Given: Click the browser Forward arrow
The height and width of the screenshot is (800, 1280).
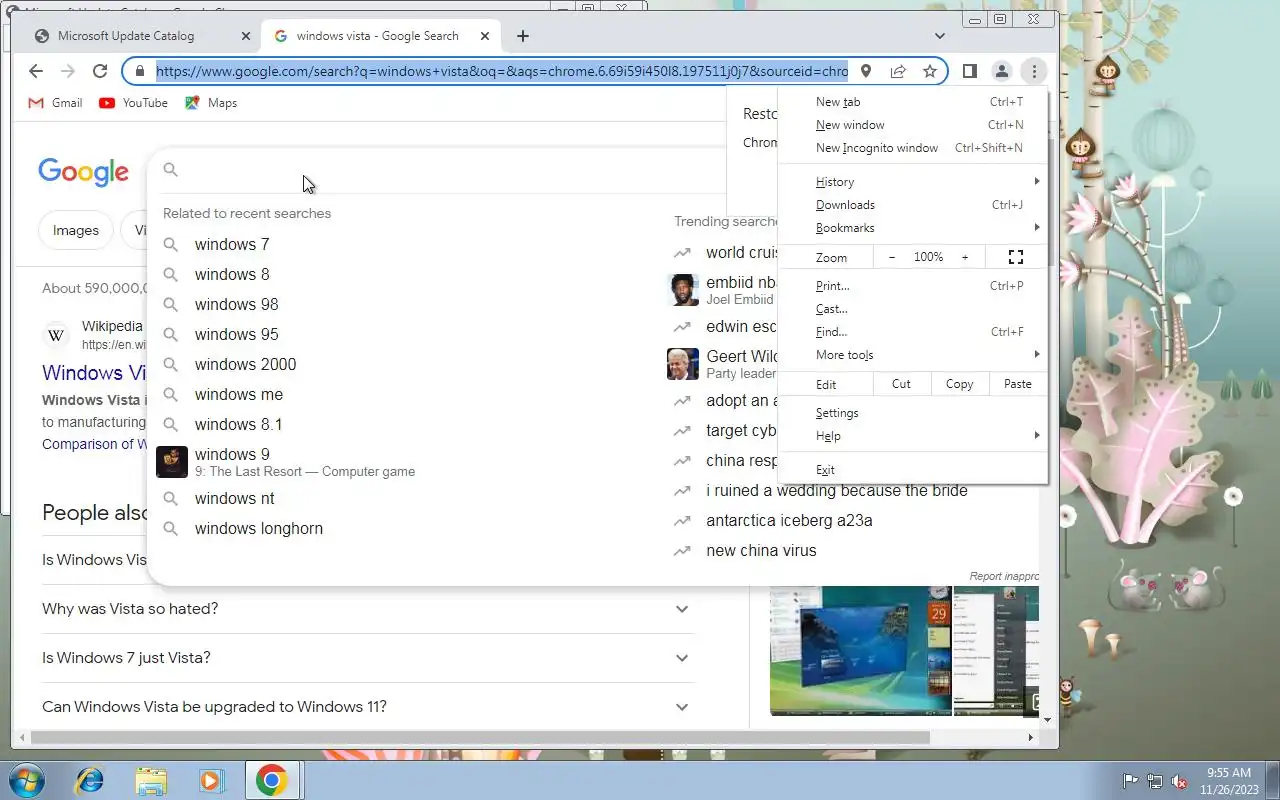Looking at the screenshot, I should pos(68,71).
